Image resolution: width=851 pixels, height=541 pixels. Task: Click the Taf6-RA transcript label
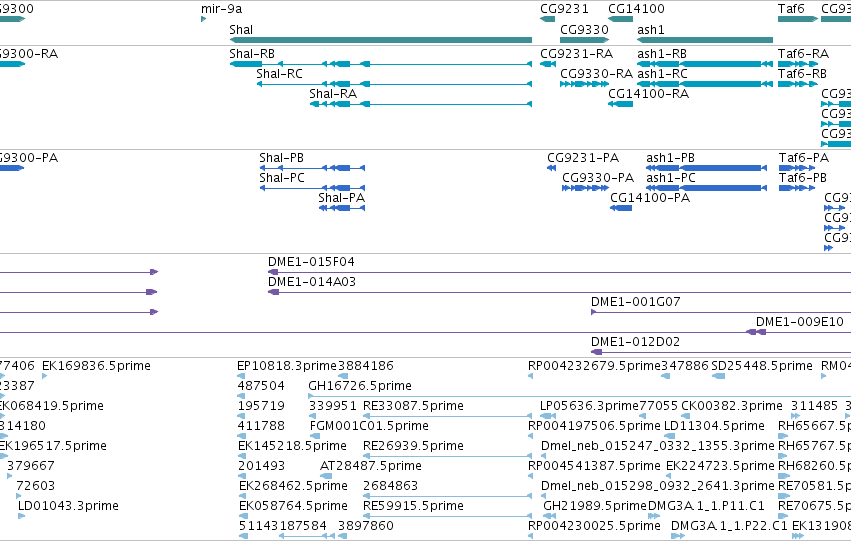tap(803, 54)
